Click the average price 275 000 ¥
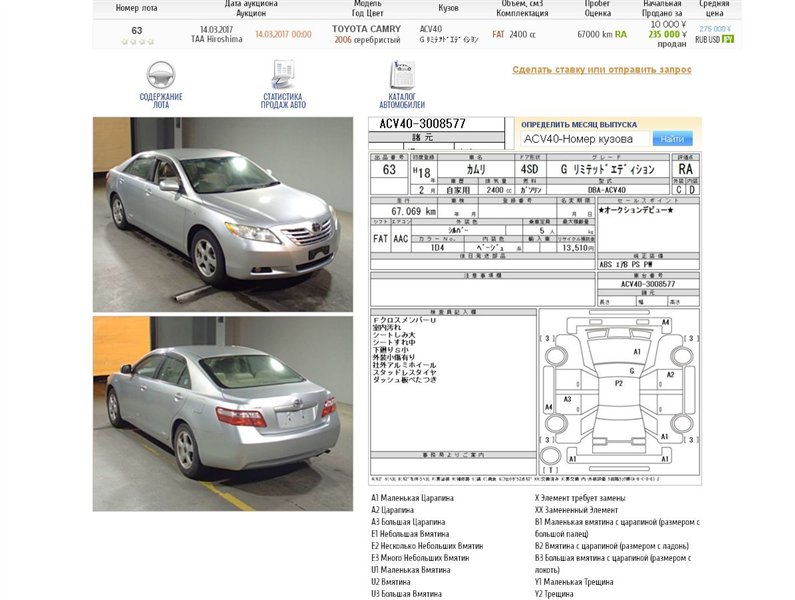Screen dimensions: 795x600 715,29
